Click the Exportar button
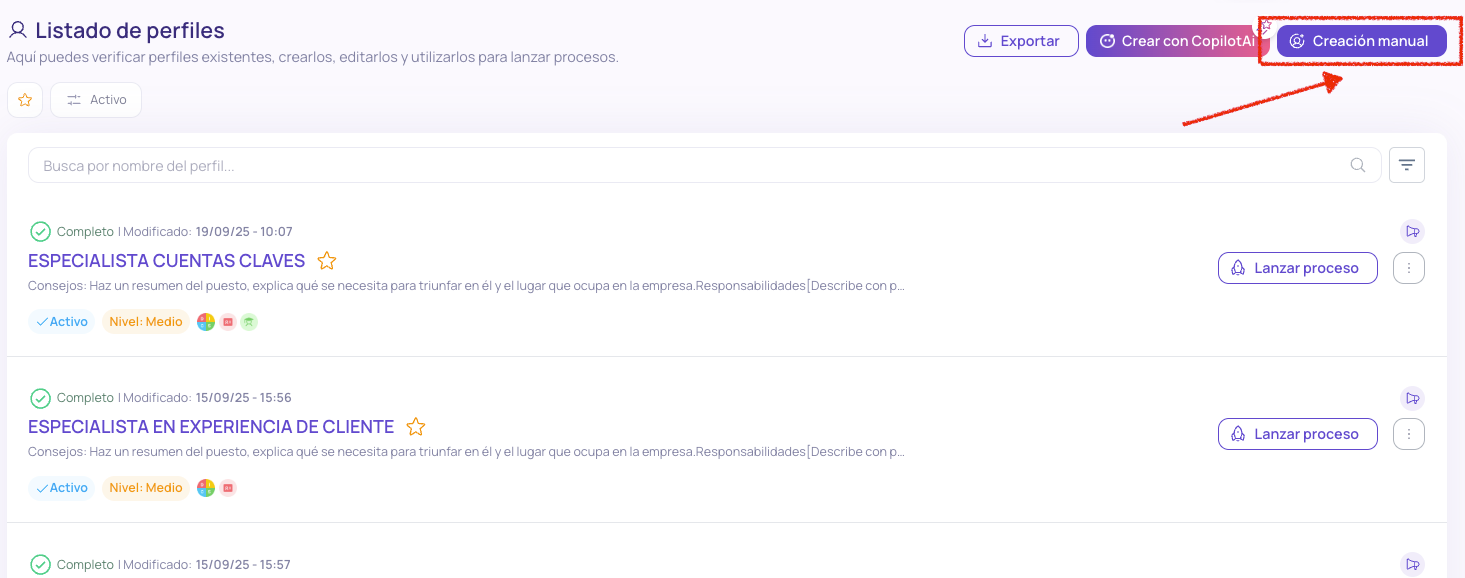The width and height of the screenshot is (1465, 578). 1020,41
